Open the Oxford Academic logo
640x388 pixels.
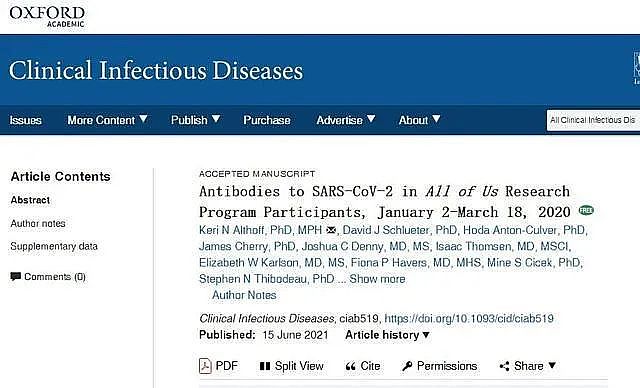tap(47, 17)
